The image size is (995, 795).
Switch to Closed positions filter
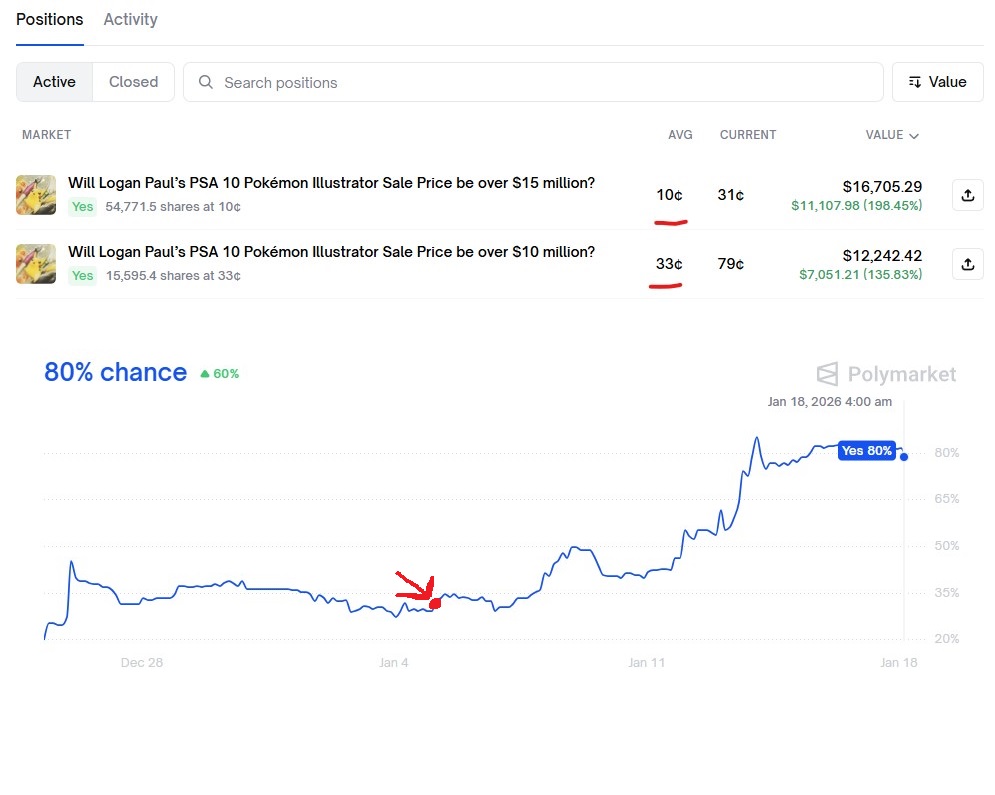coord(134,82)
